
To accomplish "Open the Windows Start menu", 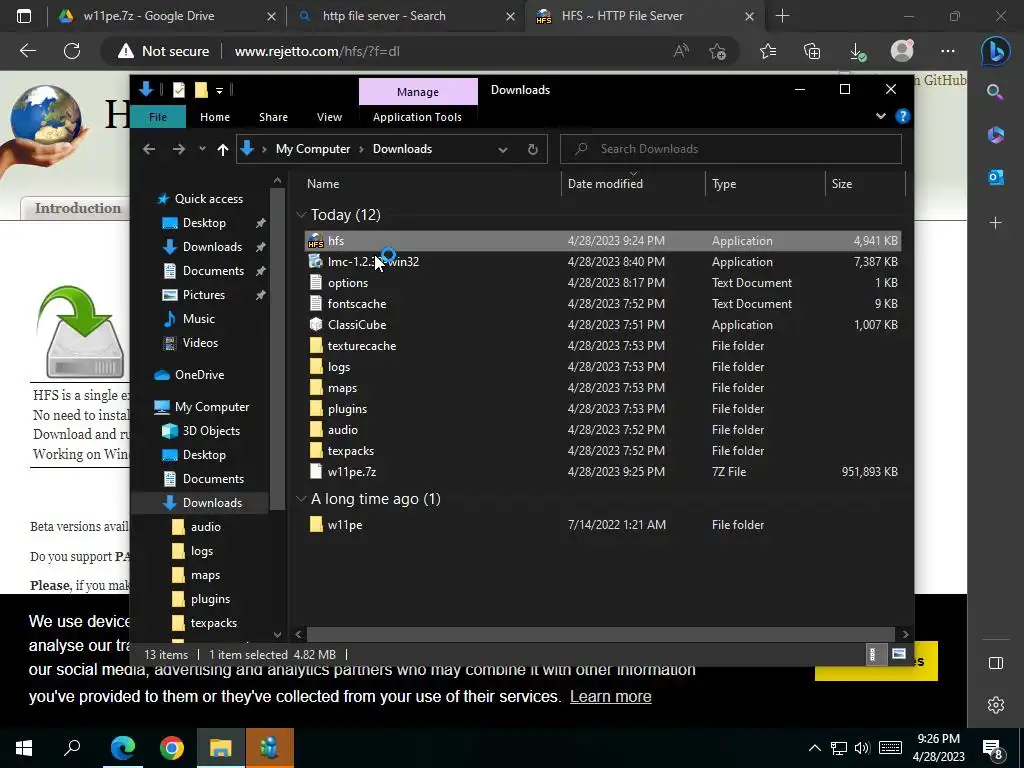I will tap(24, 748).
